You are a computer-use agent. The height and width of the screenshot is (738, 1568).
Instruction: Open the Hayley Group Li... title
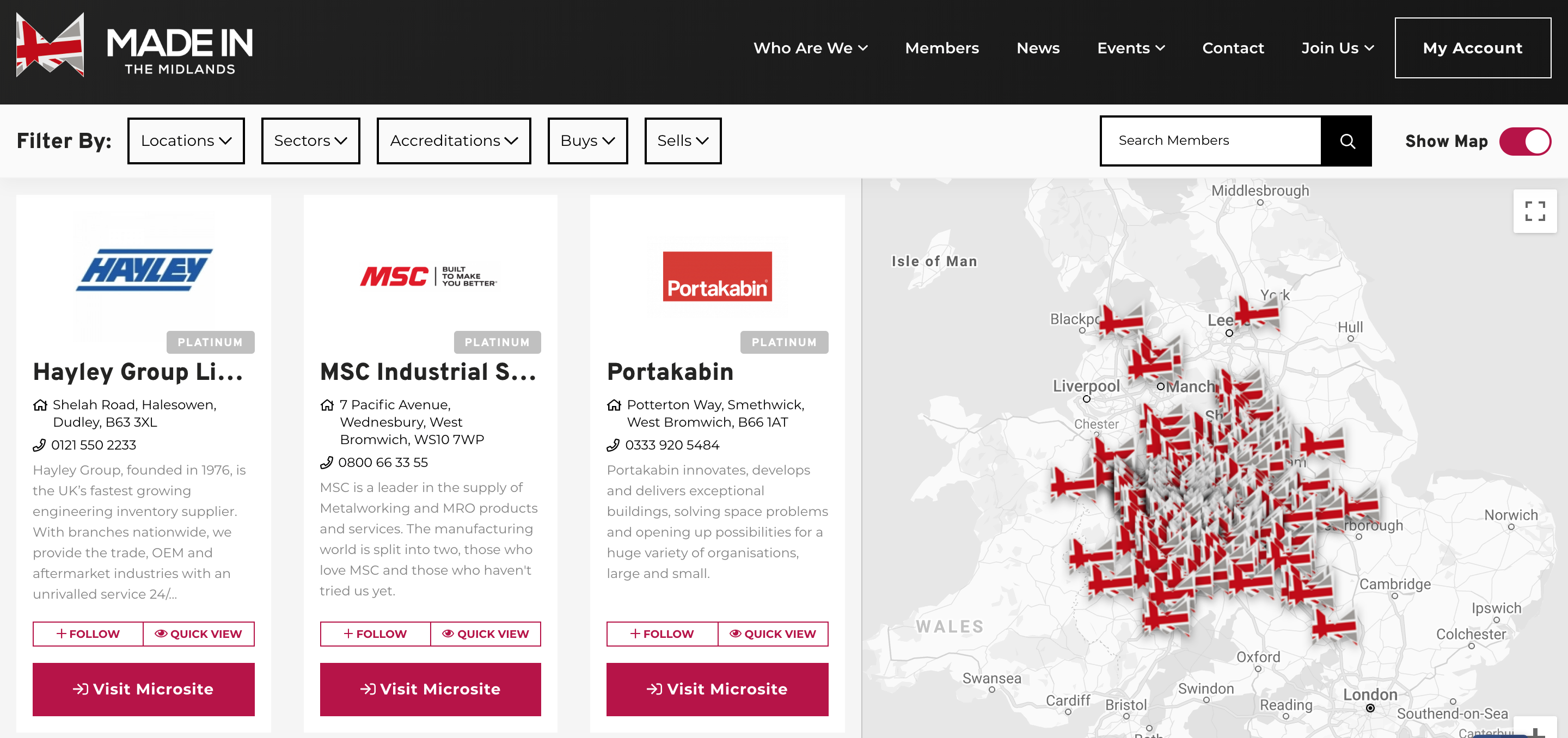[x=138, y=372]
